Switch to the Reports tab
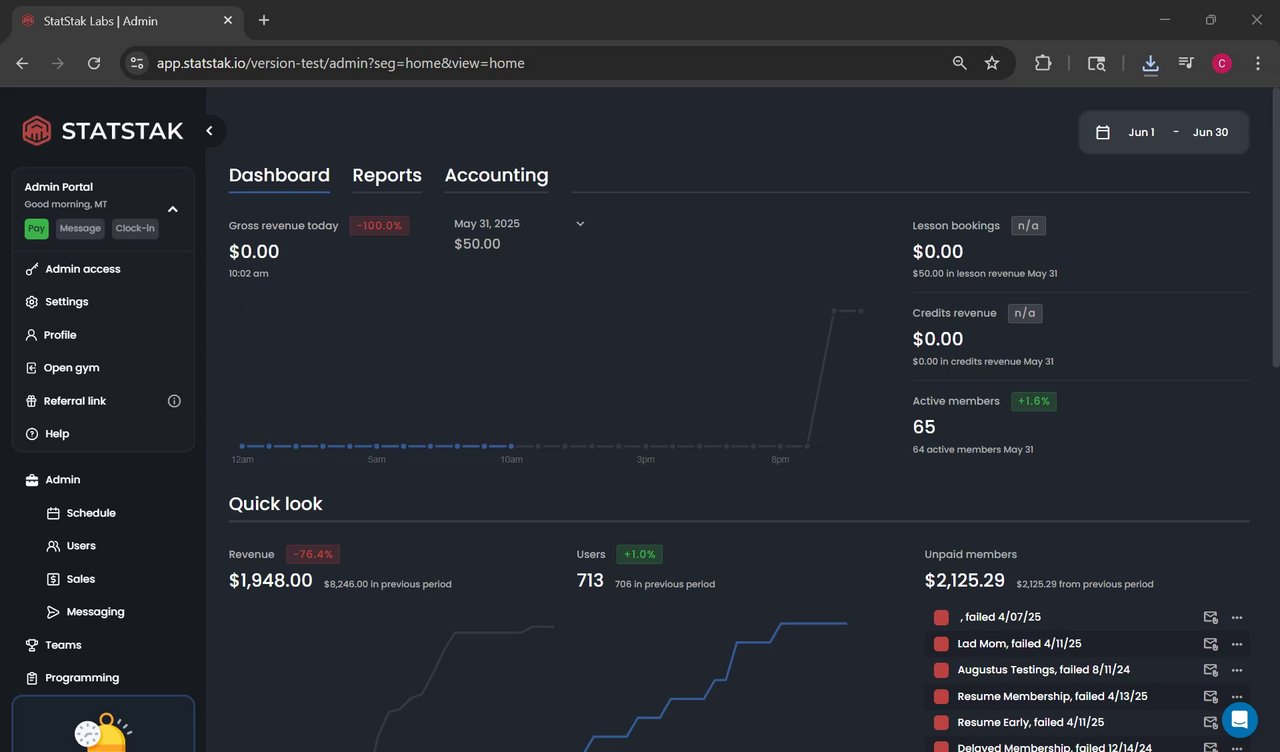Viewport: 1280px width, 752px height. point(387,175)
